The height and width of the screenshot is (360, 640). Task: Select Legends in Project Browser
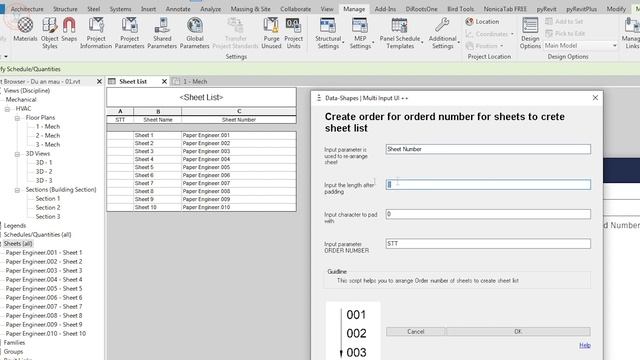click(15, 226)
